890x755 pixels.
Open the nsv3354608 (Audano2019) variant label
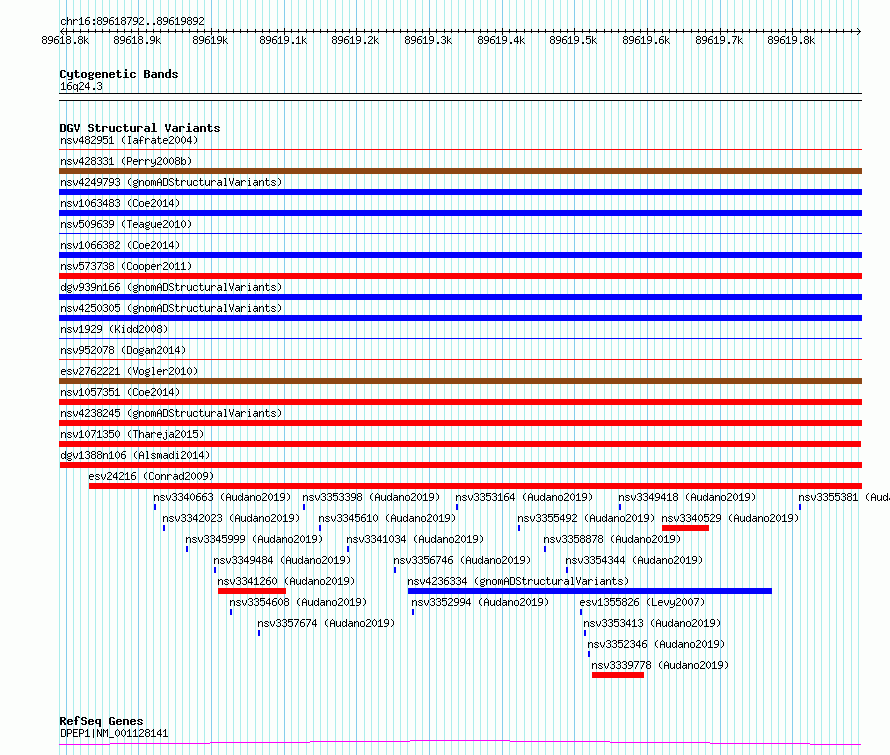point(298,602)
